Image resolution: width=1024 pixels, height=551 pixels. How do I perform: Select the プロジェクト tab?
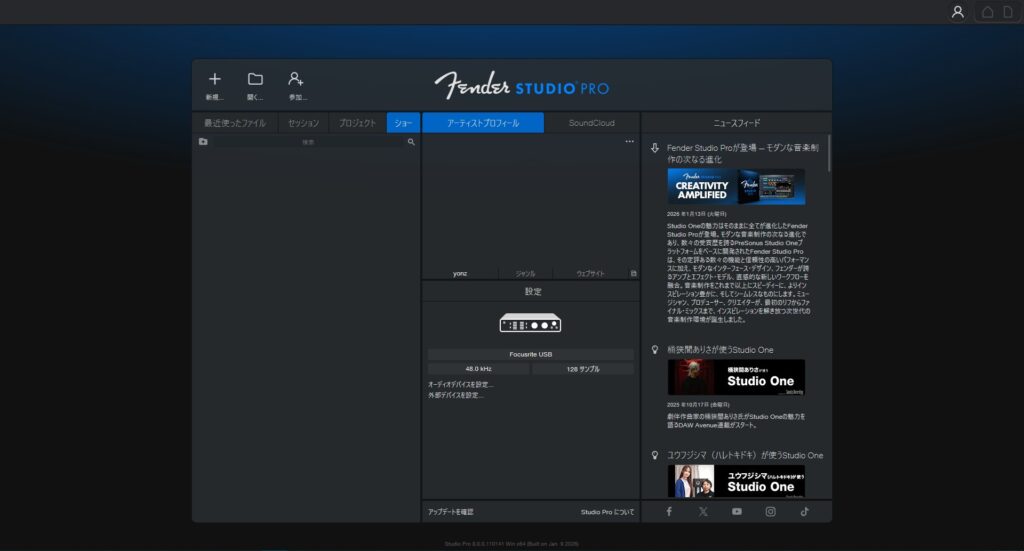(357, 123)
